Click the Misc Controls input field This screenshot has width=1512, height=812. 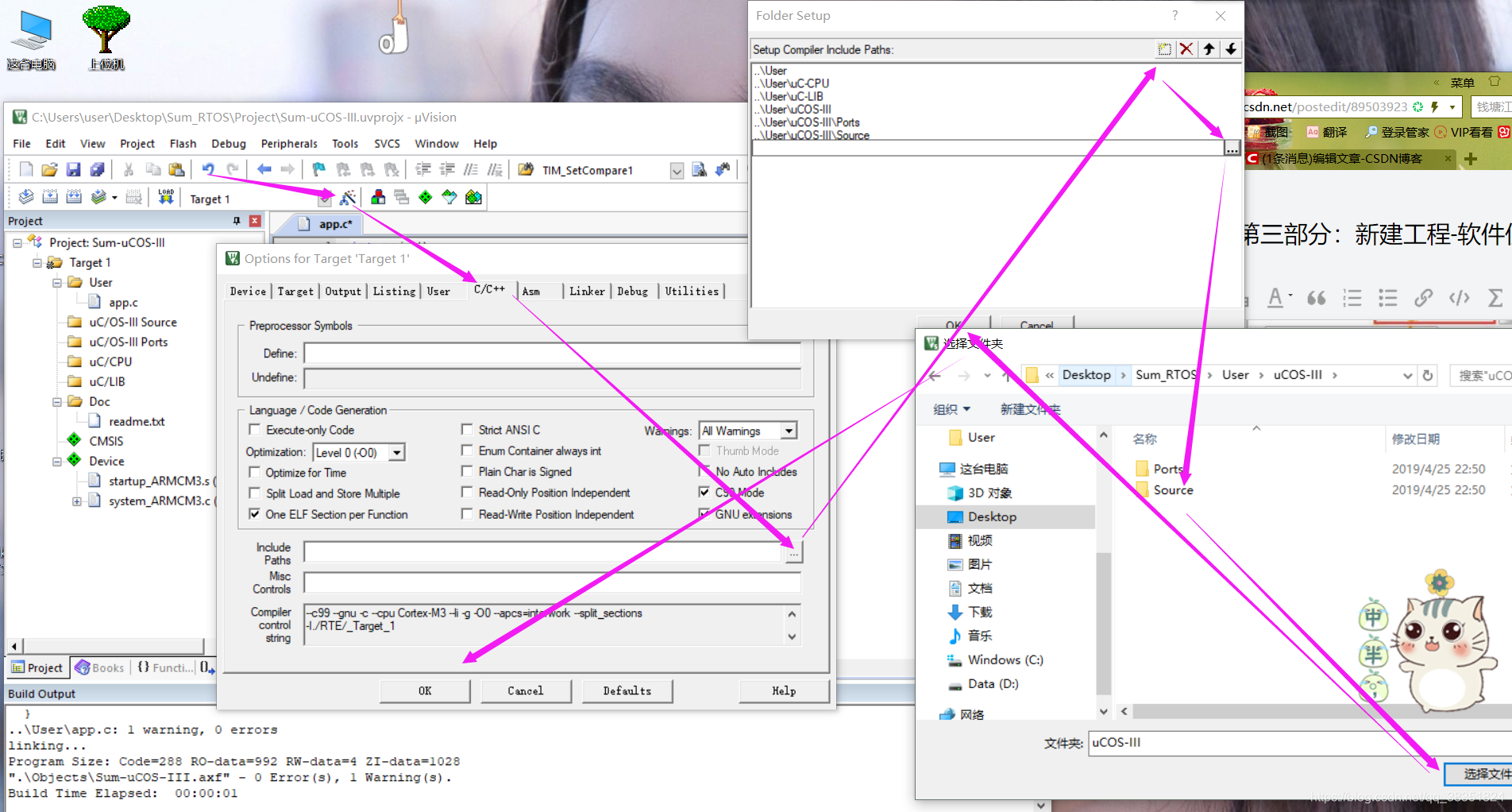coord(553,582)
